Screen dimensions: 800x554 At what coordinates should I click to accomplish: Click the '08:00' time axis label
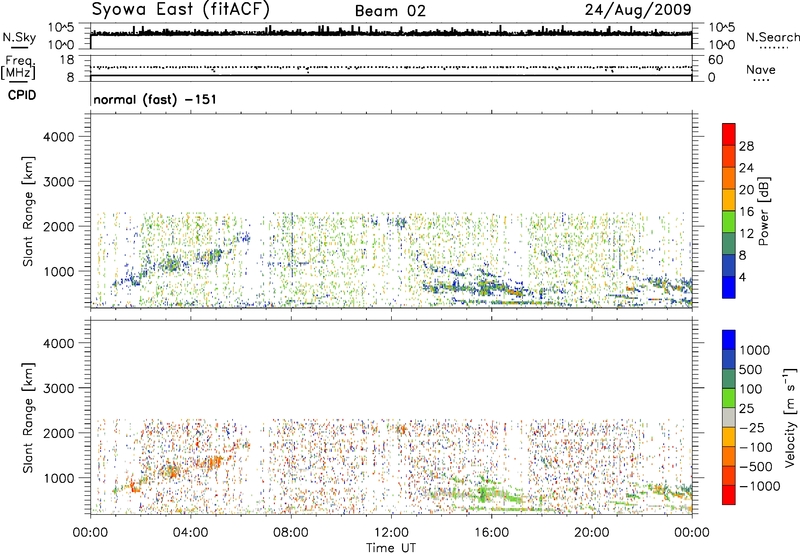coord(291,533)
